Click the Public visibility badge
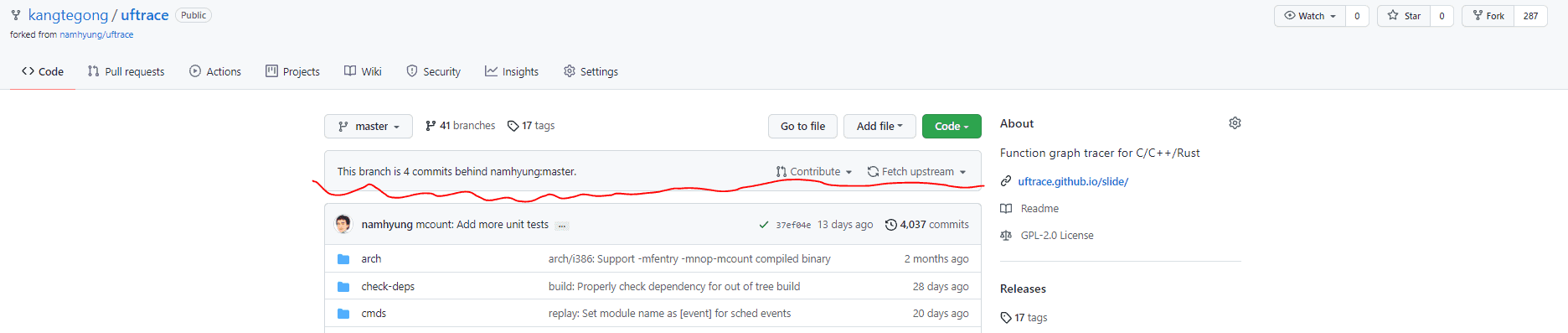 pyautogui.click(x=193, y=15)
